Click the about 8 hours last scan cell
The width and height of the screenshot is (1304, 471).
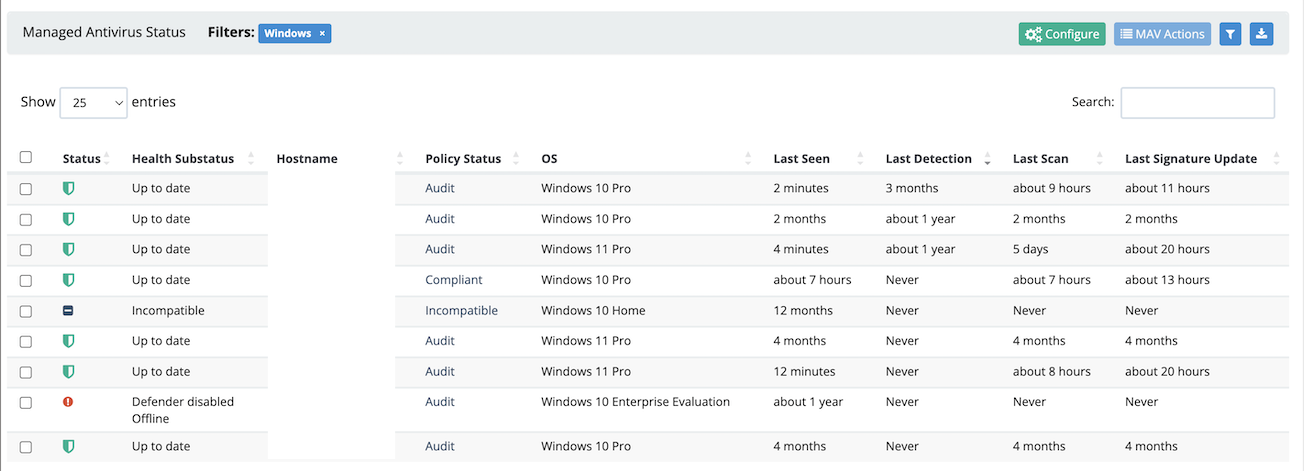1052,372
